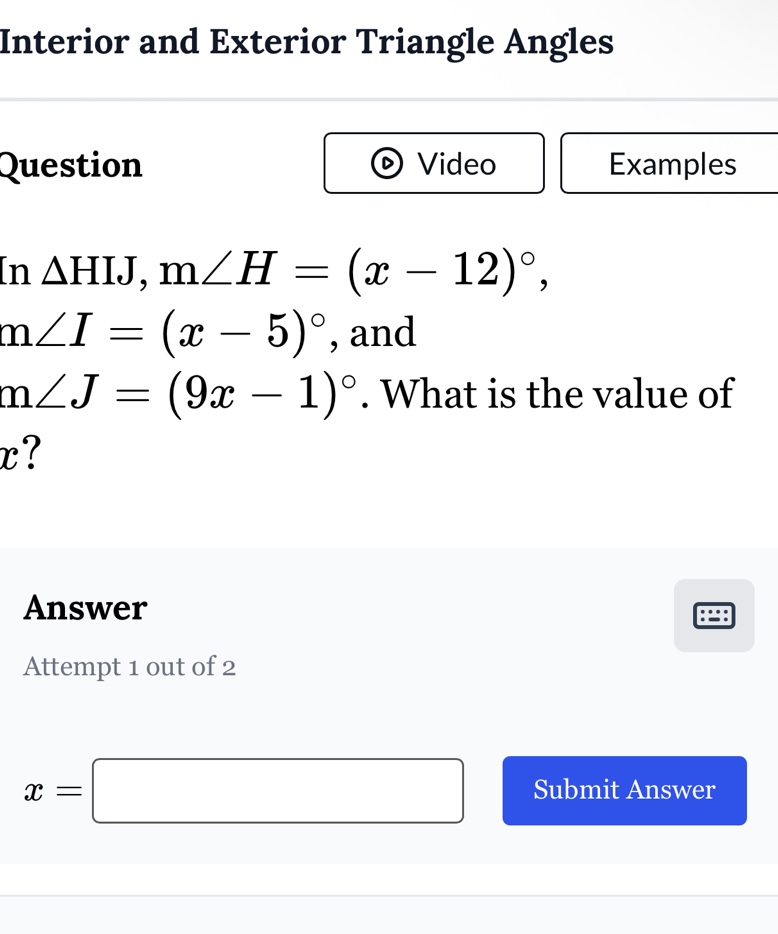Click the Attempt 1 out of 2 text
The height and width of the screenshot is (934, 778).
coord(129,666)
